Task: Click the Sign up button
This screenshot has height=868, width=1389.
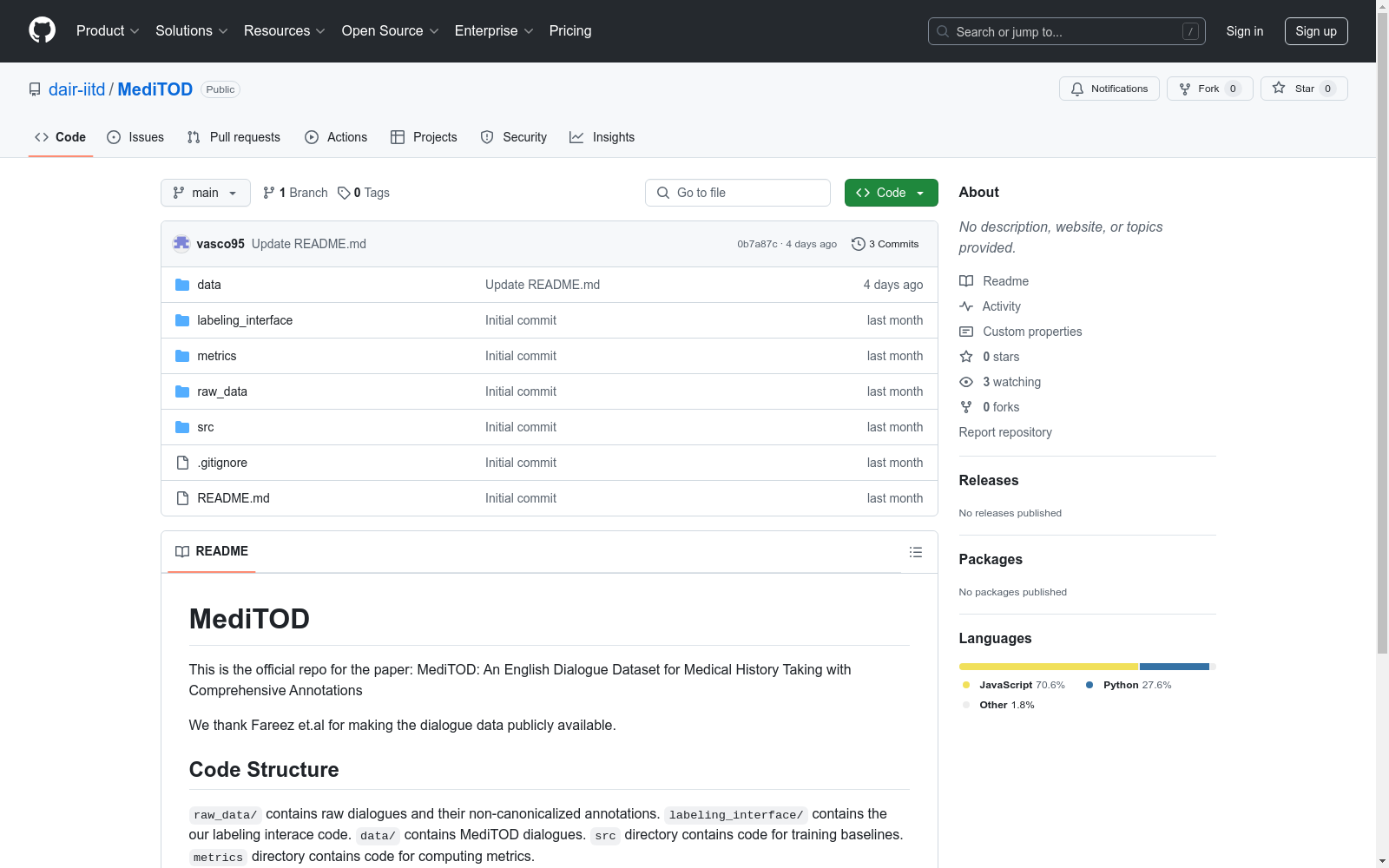Action: tap(1316, 31)
